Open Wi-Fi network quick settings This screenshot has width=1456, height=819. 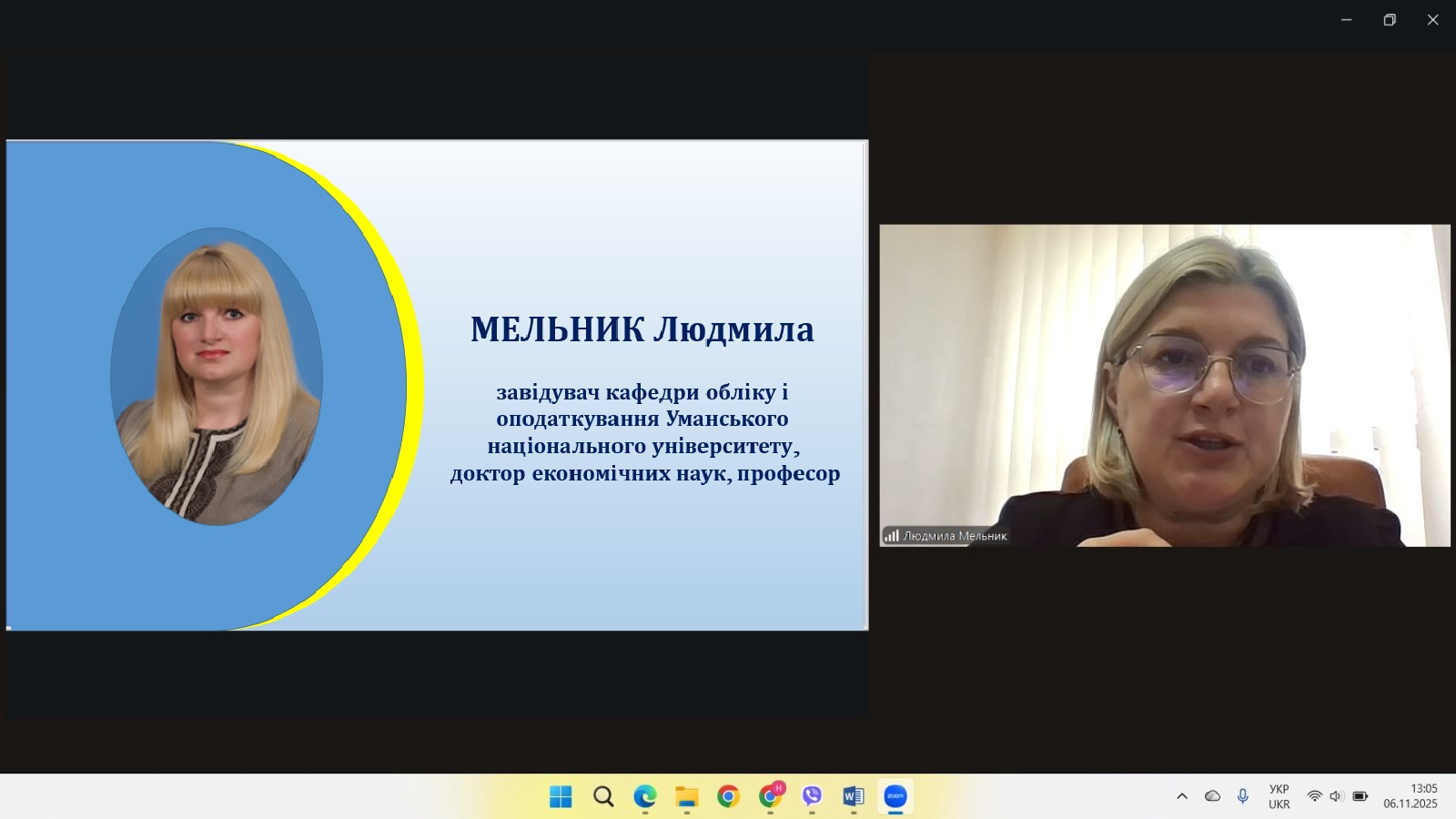click(x=1314, y=797)
